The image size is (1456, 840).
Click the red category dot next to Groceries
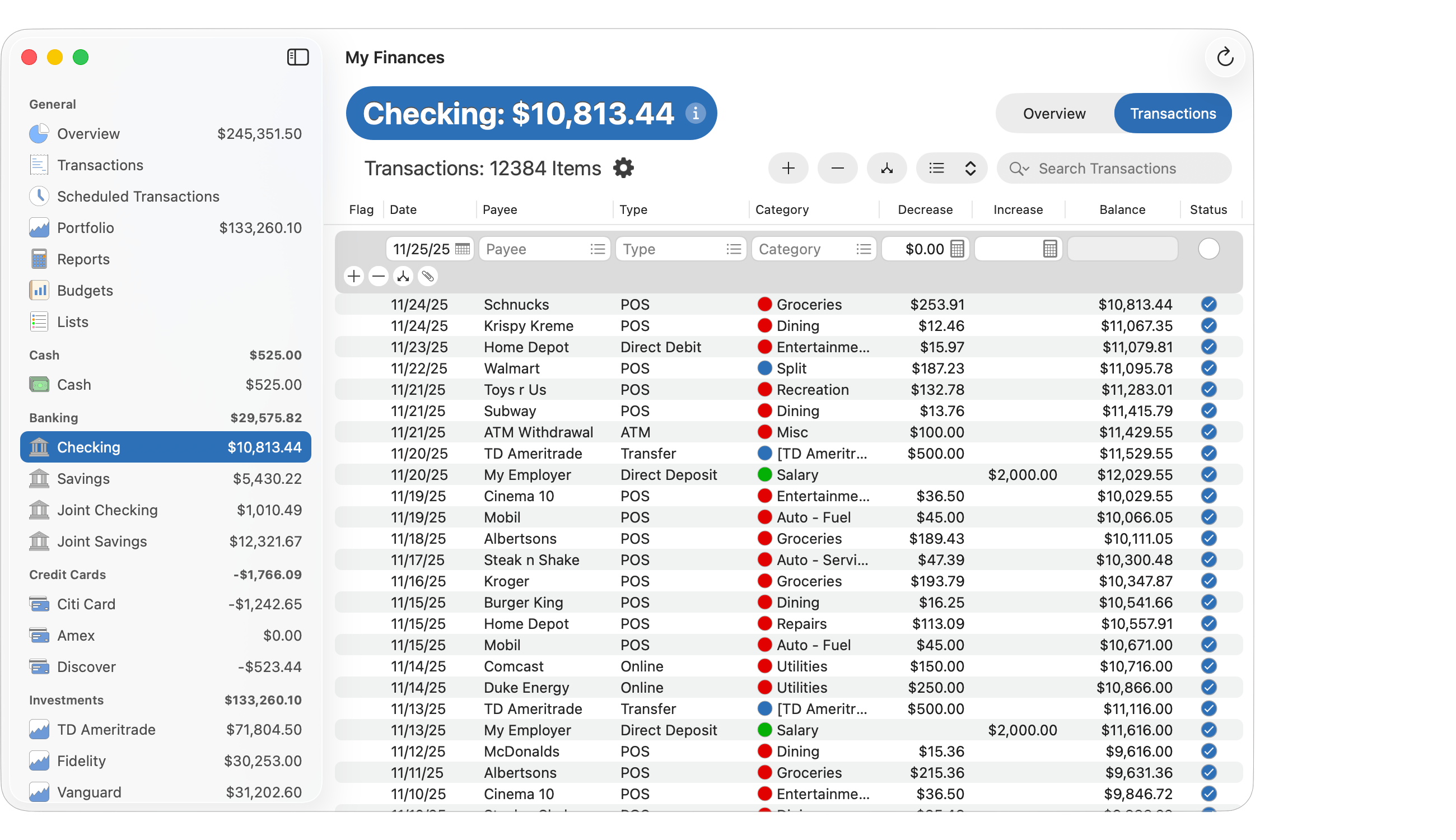point(766,304)
